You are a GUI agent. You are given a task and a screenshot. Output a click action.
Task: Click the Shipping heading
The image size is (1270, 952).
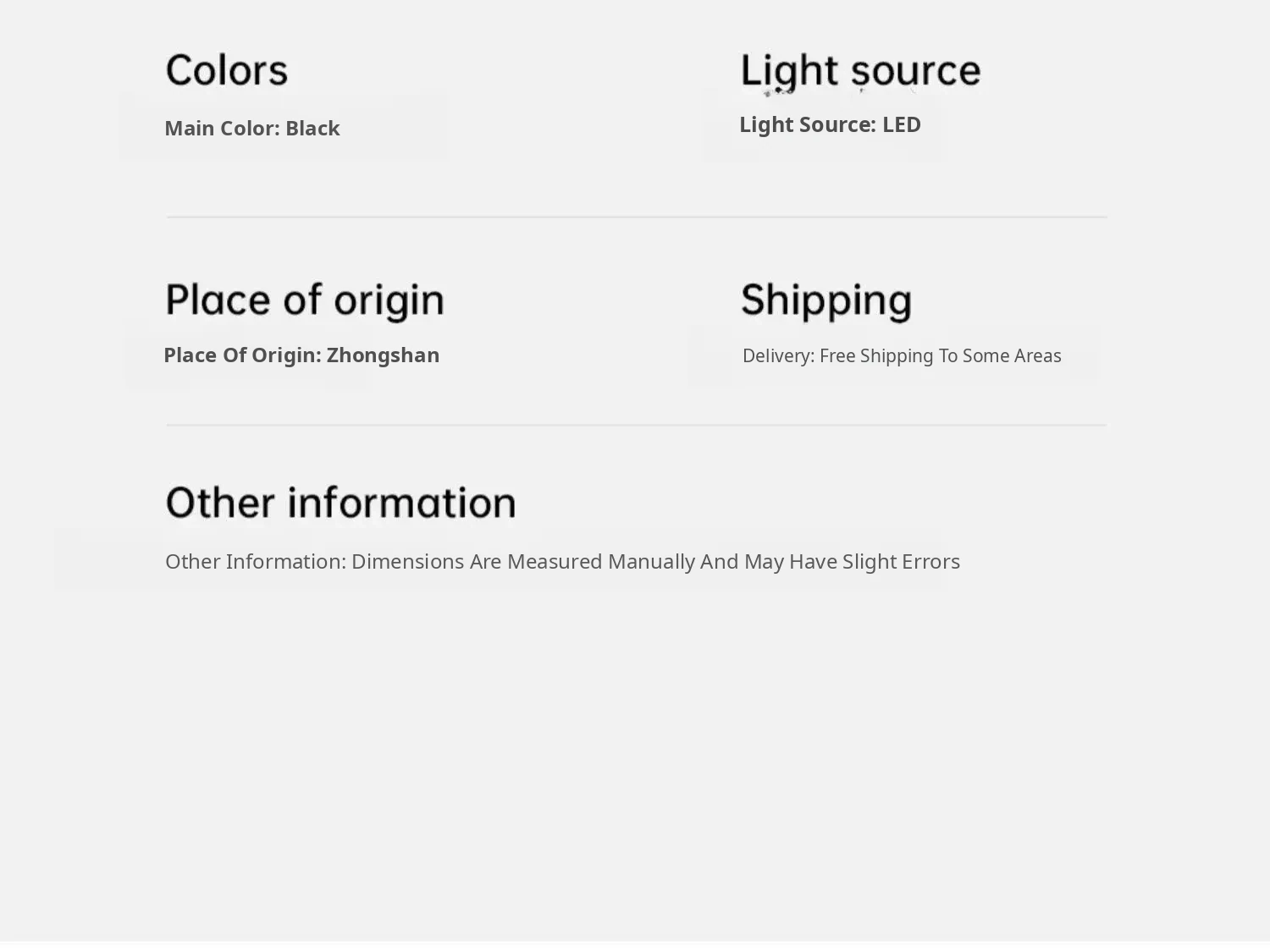826,300
